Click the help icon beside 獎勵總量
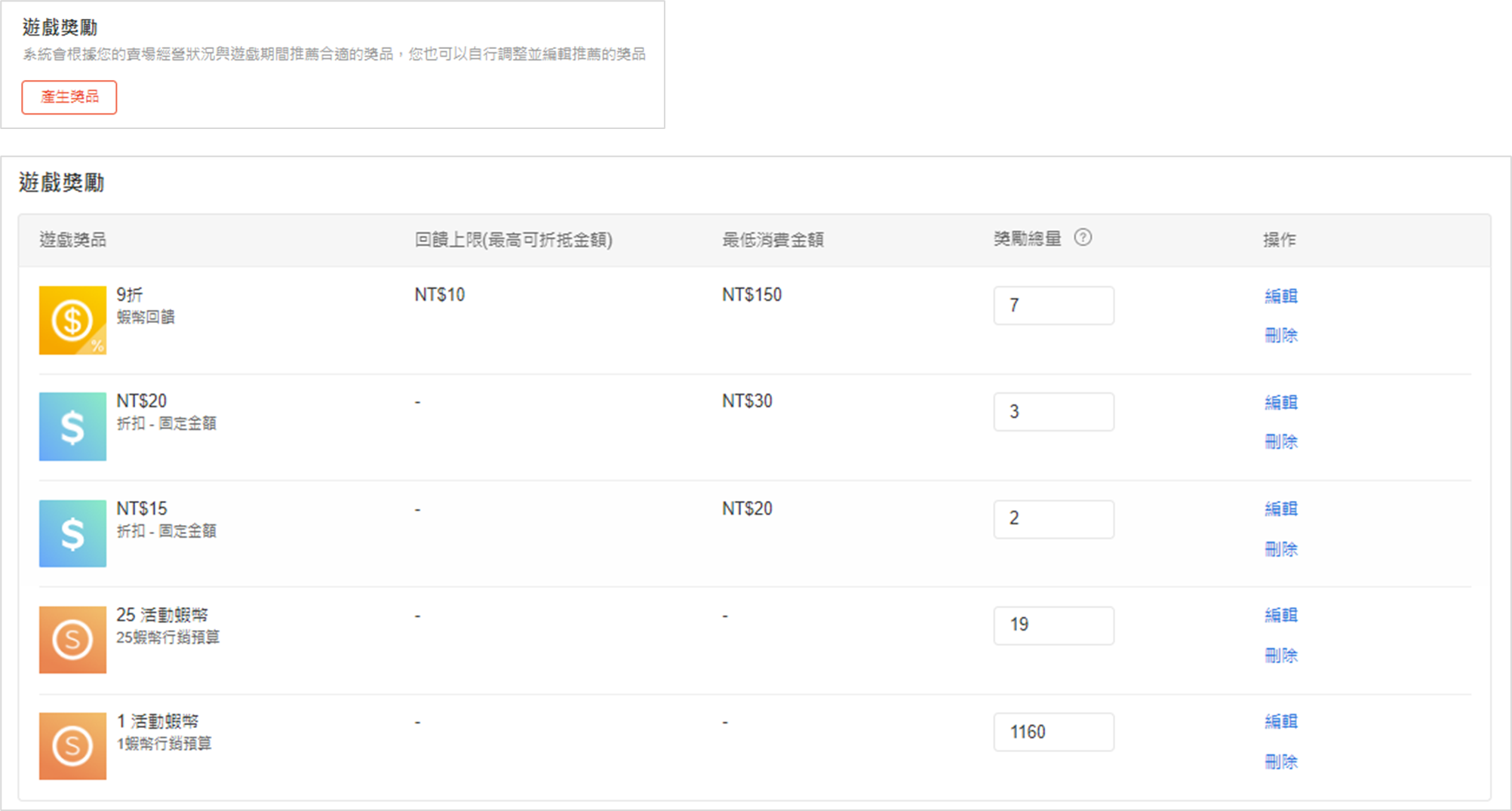 [x=1083, y=238]
